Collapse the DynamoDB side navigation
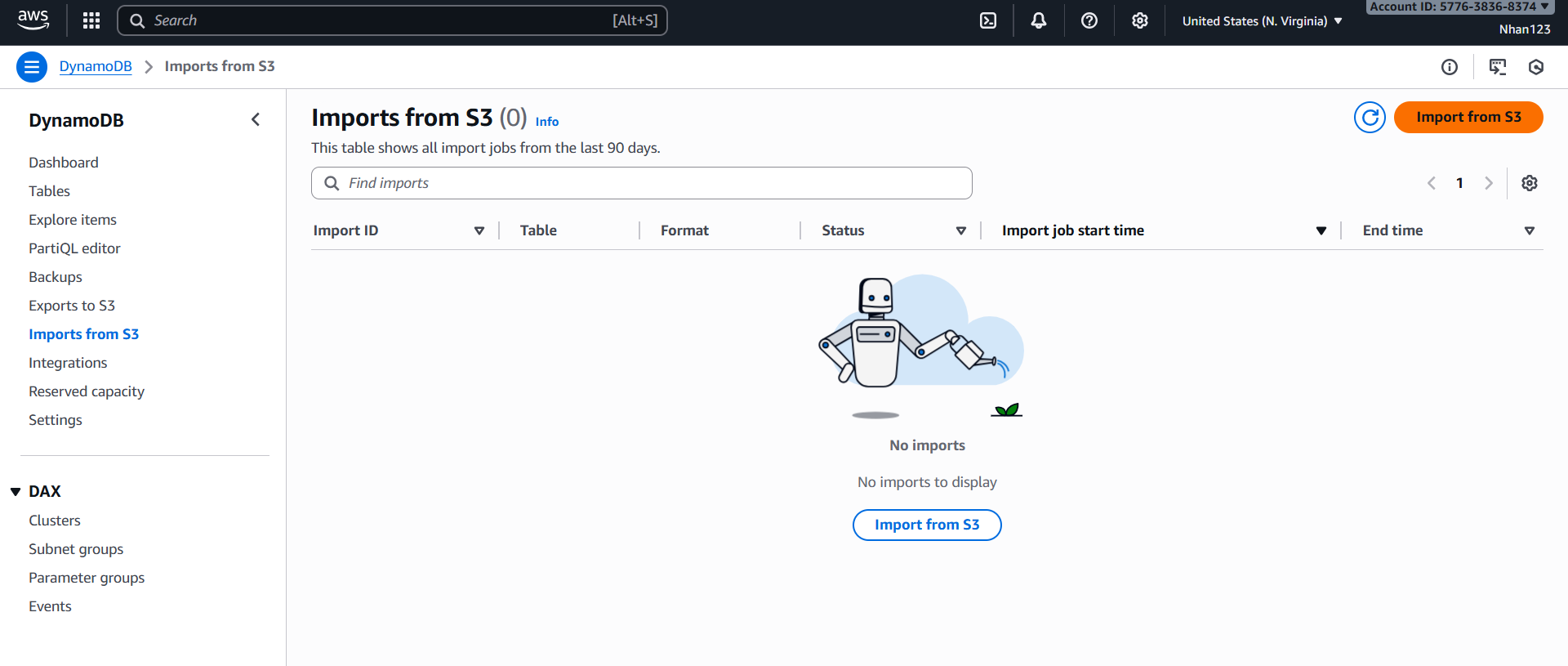 pos(256,120)
